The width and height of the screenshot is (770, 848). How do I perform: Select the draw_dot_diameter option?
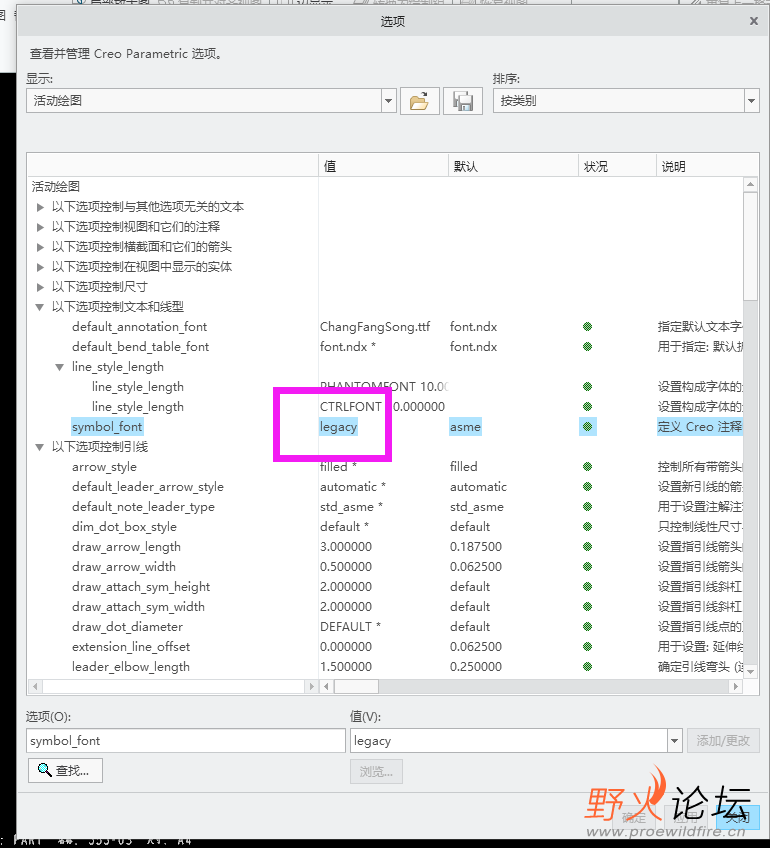pyautogui.click(x=128, y=627)
